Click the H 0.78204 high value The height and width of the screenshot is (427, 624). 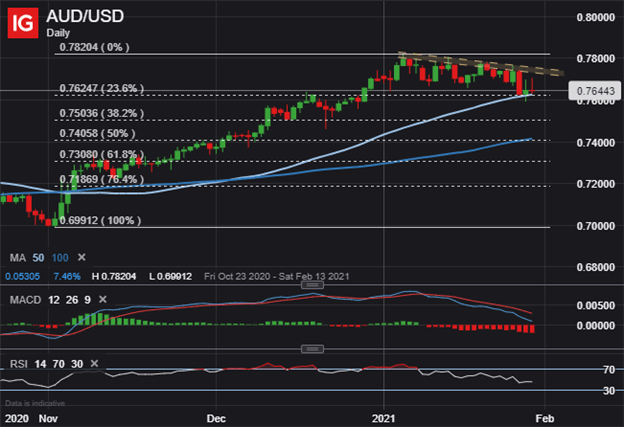tap(114, 276)
